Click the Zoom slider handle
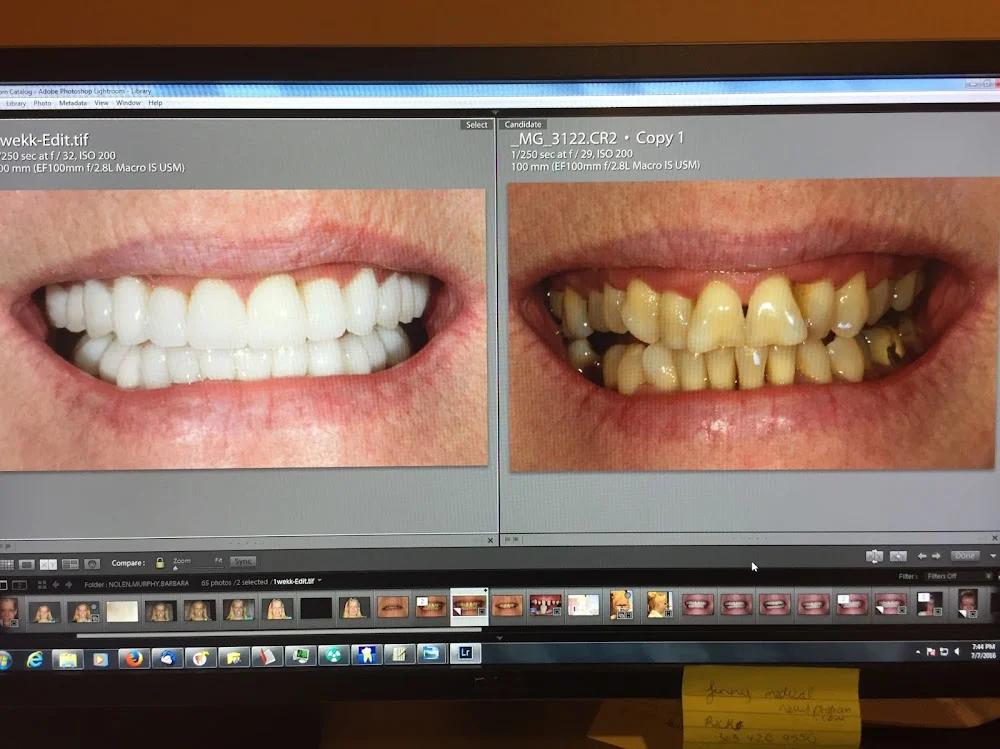Screen dimensions: 1000x749 point(175,568)
